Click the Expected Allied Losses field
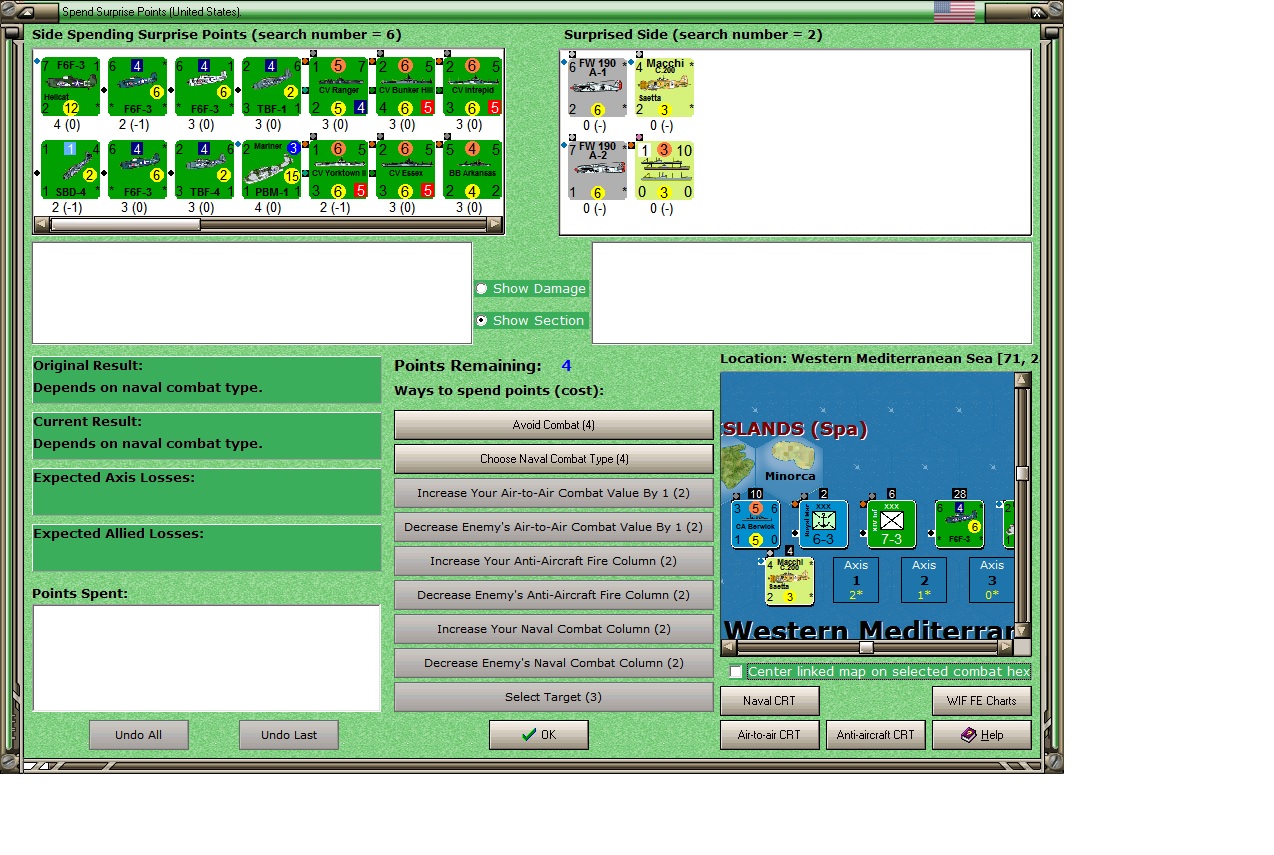This screenshot has width=1274, height=855. click(207, 548)
